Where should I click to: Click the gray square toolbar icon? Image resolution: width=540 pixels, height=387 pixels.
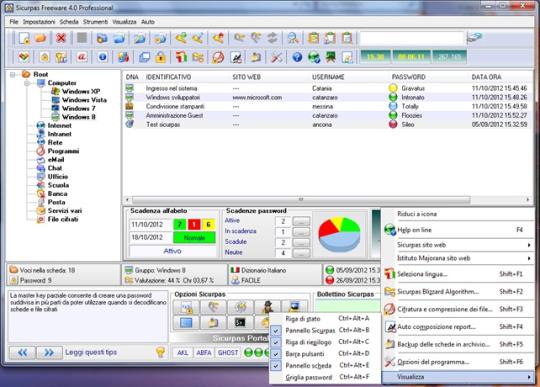(x=82, y=38)
